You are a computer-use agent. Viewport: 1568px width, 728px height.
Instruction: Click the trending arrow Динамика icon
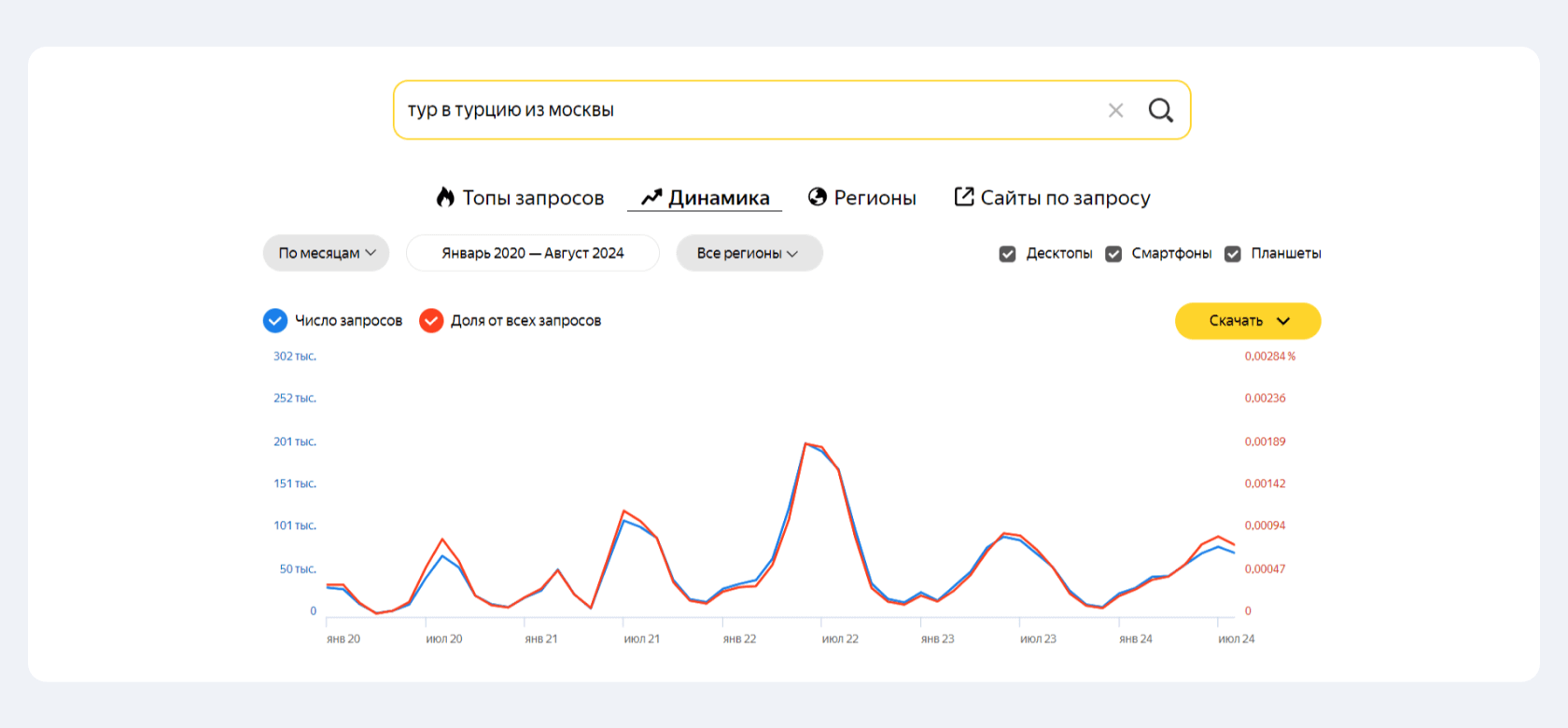[x=651, y=197]
